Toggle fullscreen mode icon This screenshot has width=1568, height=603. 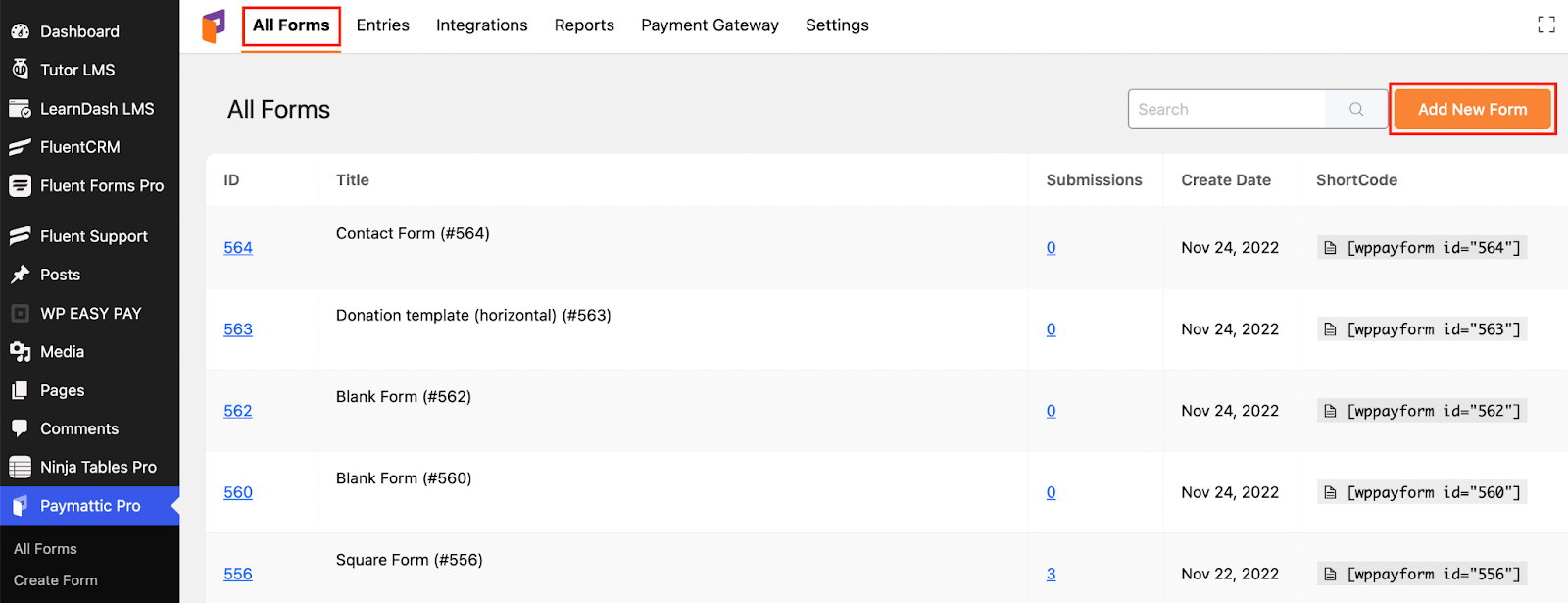tap(1546, 25)
